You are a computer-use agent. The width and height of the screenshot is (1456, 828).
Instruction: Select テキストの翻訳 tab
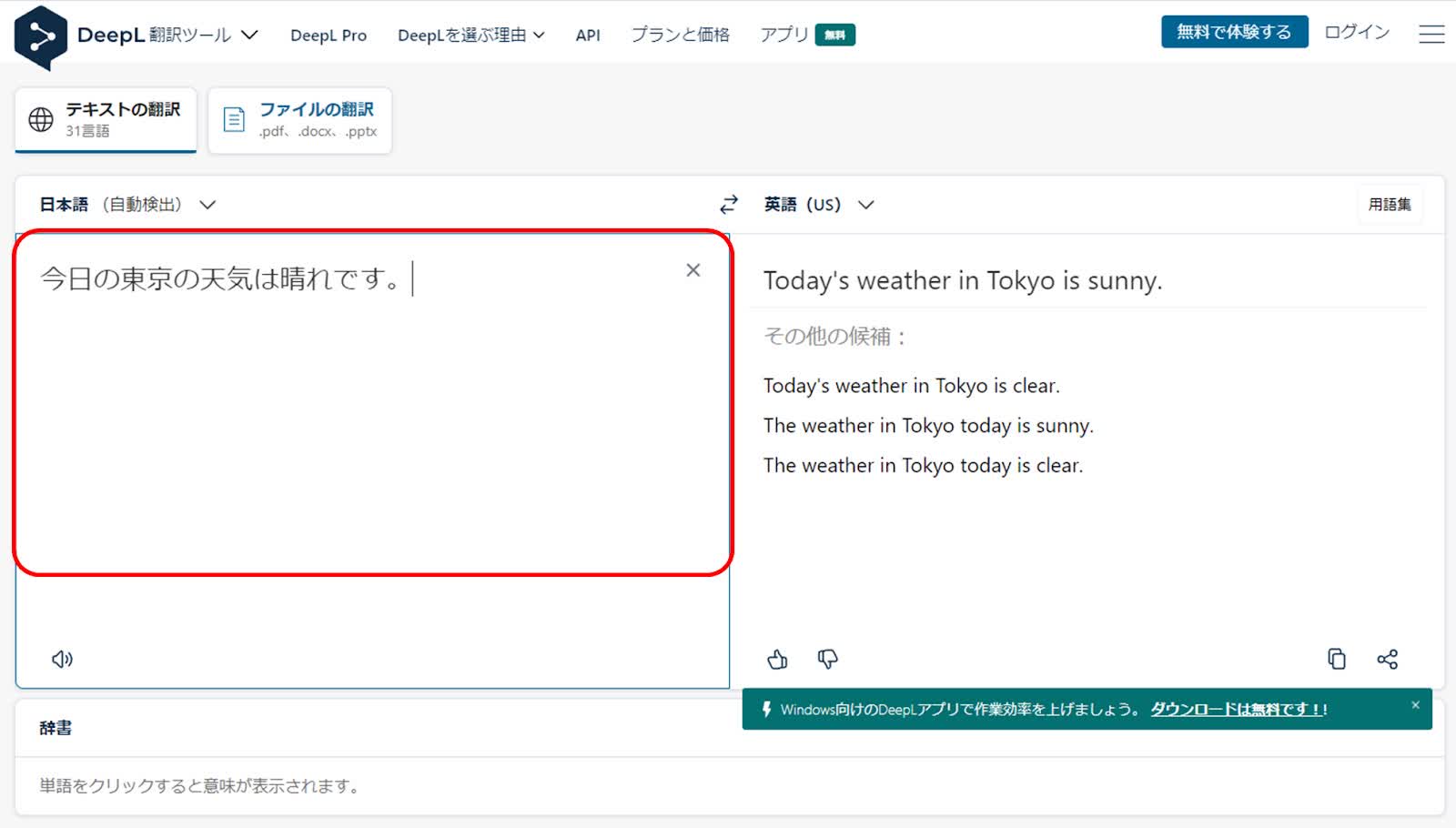pos(106,119)
